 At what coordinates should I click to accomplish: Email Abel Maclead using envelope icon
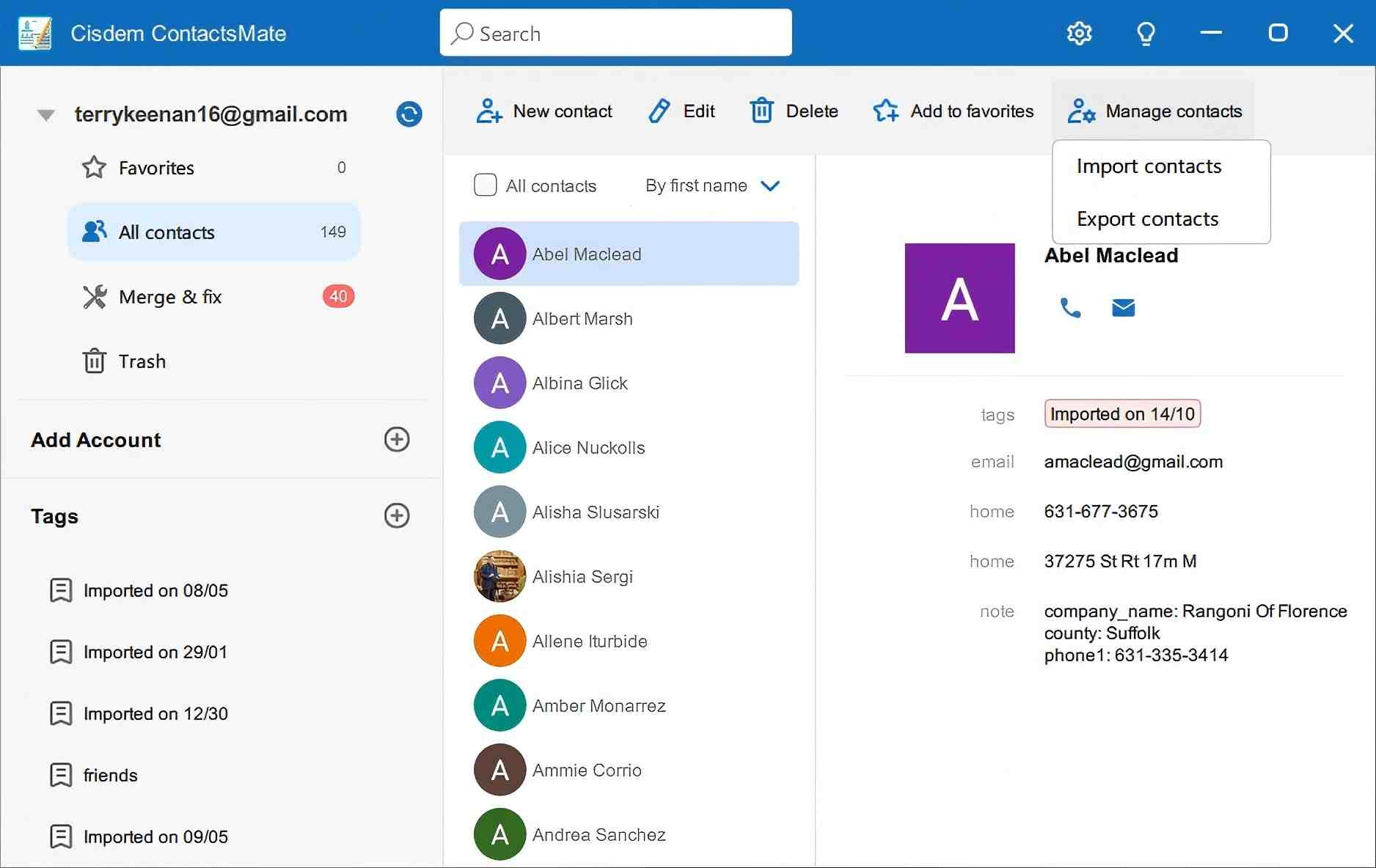1123,308
